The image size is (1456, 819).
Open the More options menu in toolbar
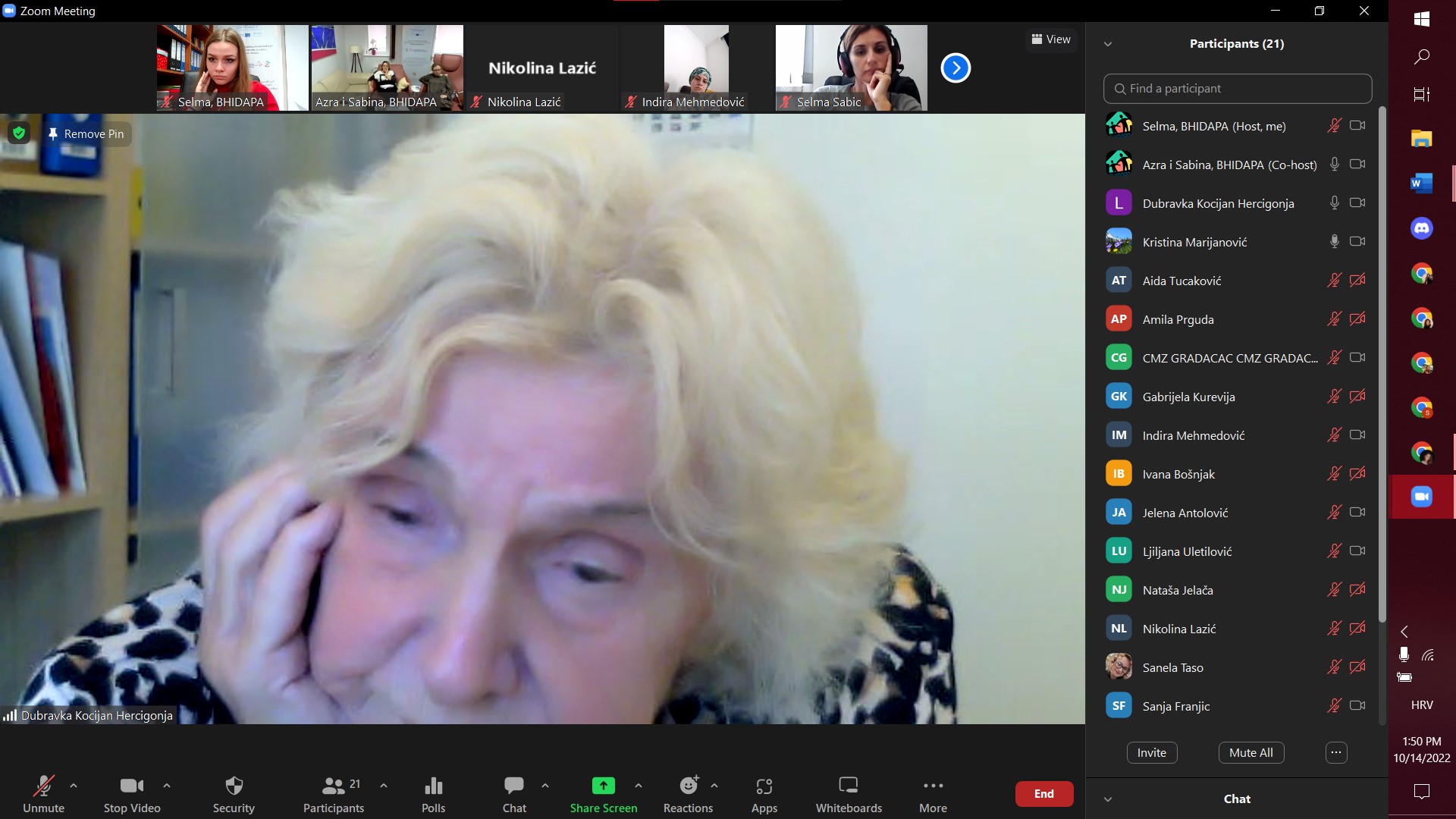(x=933, y=786)
